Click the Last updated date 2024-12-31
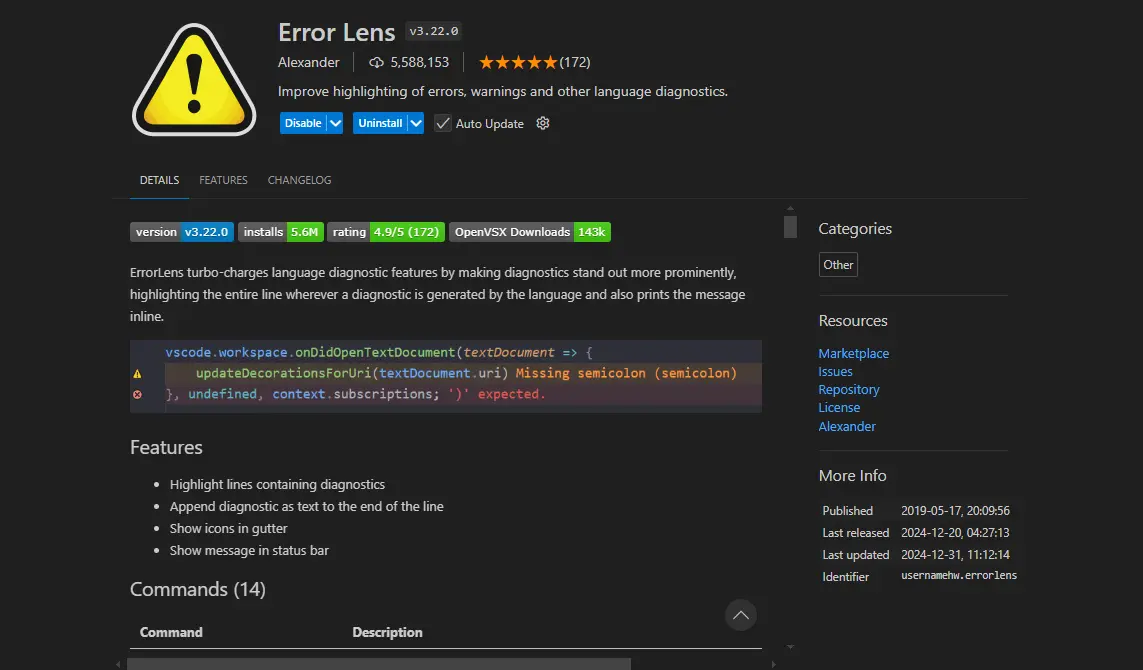1143x670 pixels. [955, 555]
